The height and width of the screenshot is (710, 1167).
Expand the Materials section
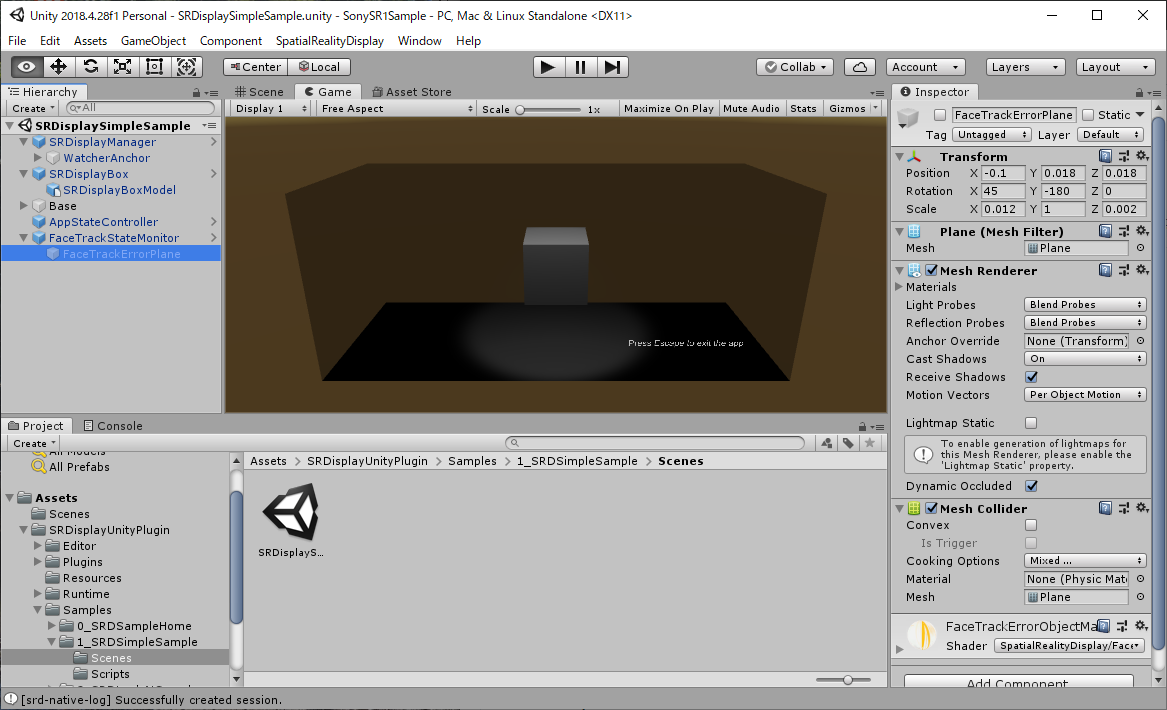[x=898, y=287]
